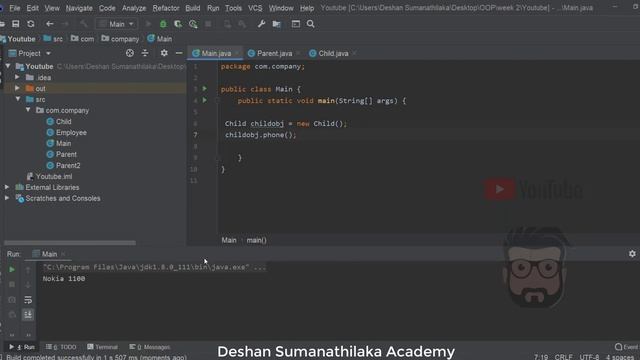Navigate back with the left arrow icon
Image resolution: width=640 pixels, height=360 pixels.
tap(49, 24)
